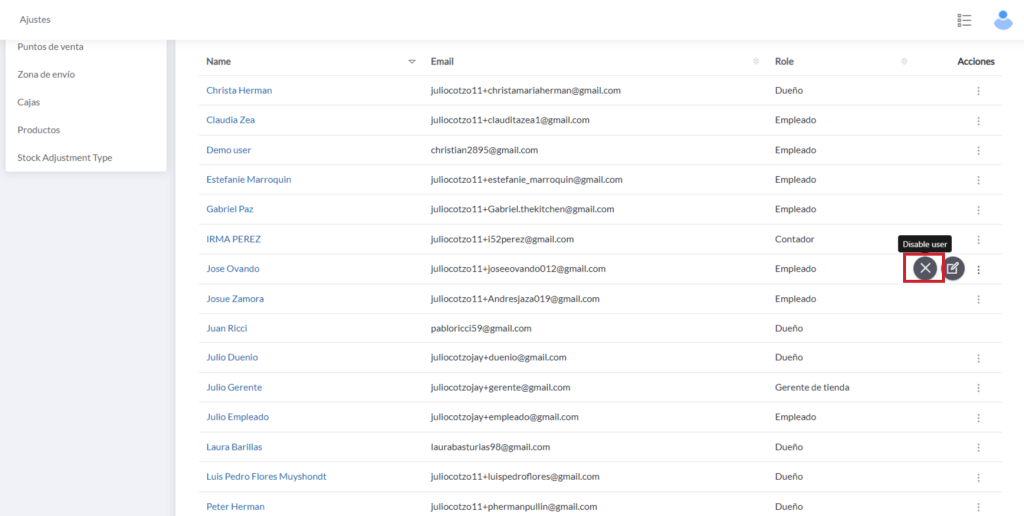Select Stock Adjustment Type in sidebar
The width and height of the screenshot is (1024, 516).
[x=65, y=158]
